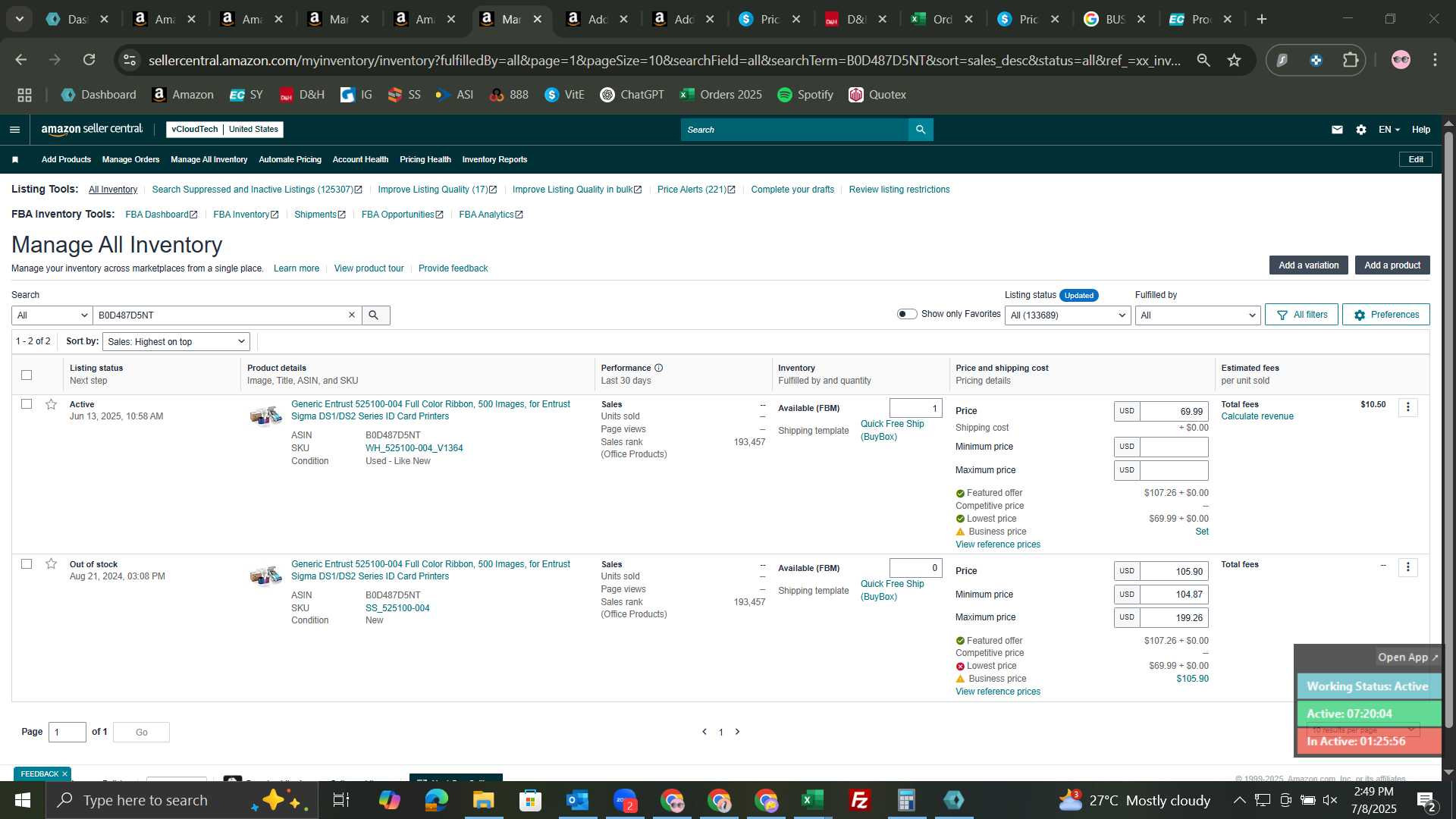
Task: Open Preferences button
Action: coord(1386,315)
